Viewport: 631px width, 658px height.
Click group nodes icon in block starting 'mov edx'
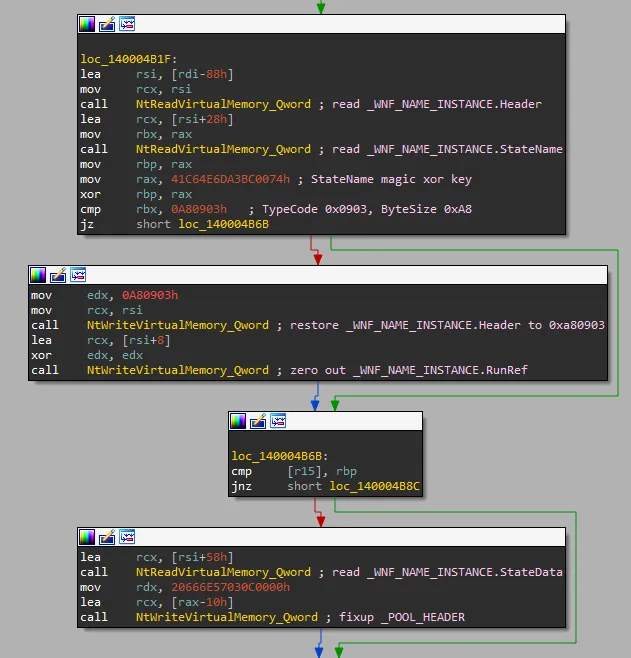[x=78, y=275]
